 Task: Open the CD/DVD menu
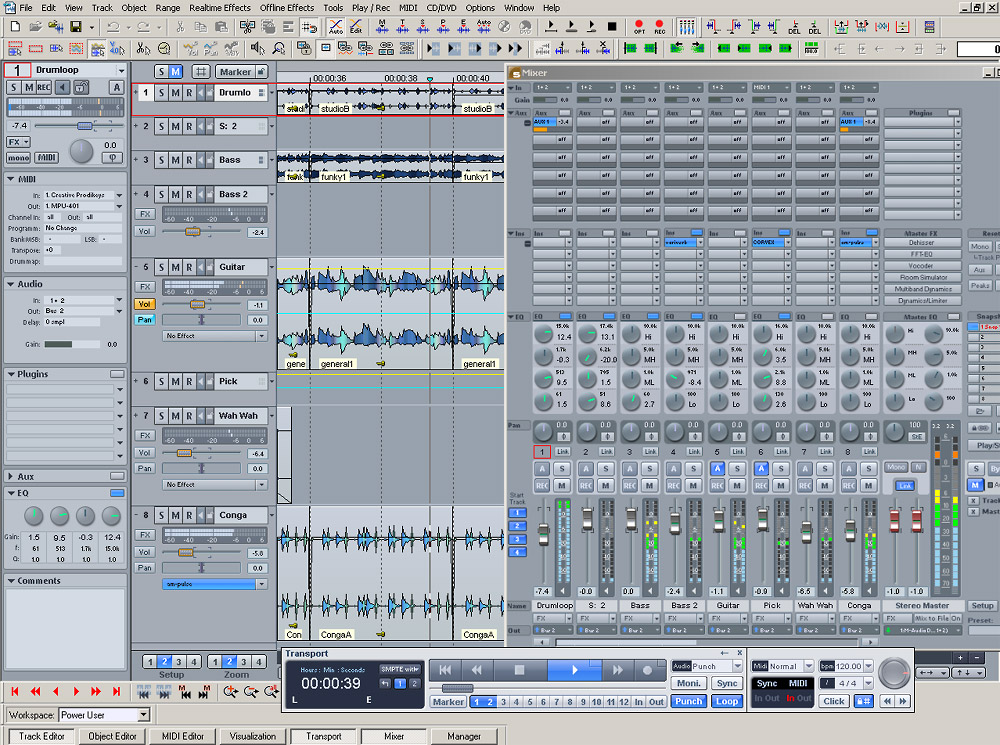pyautogui.click(x=441, y=8)
